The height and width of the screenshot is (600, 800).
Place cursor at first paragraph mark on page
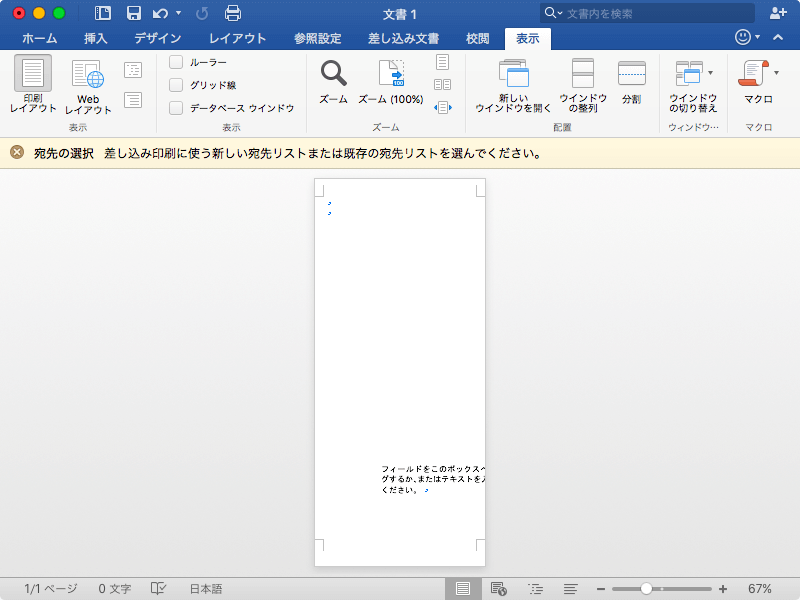pyautogui.click(x=330, y=203)
